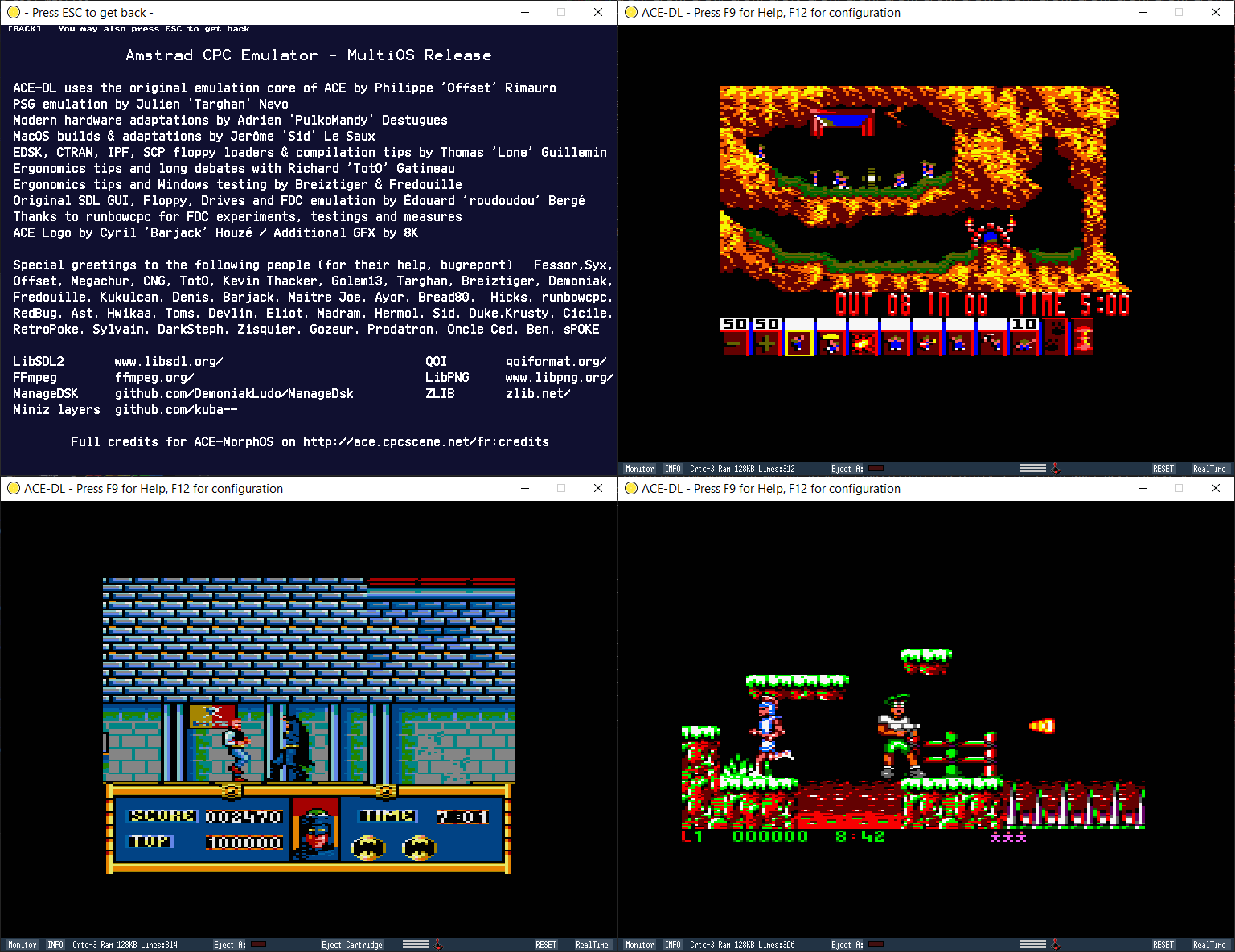Click RESET in the Batman window

coord(546,945)
